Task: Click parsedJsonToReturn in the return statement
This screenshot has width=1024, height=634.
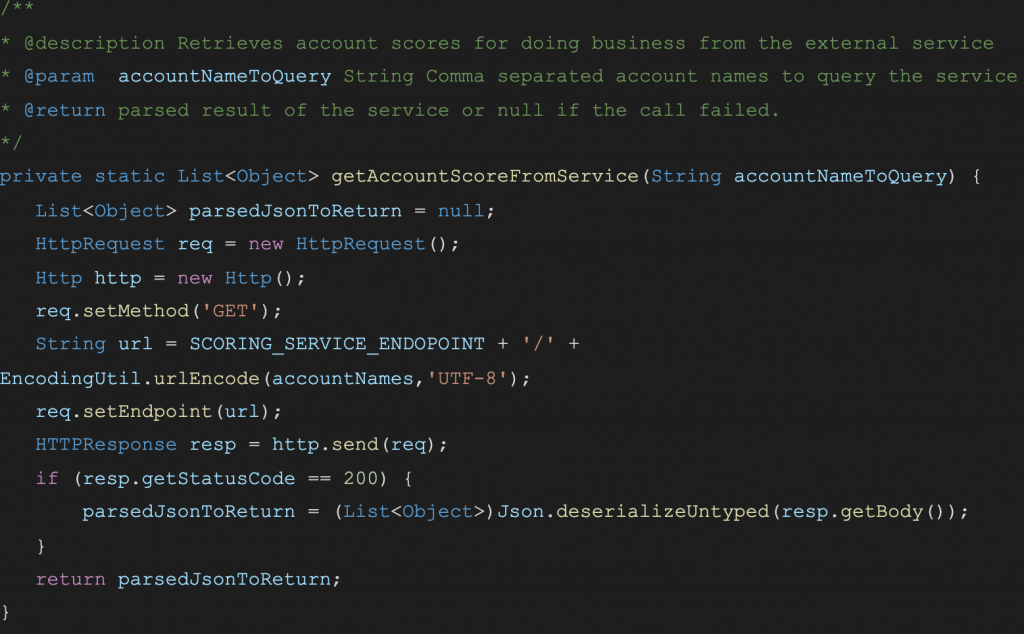Action: (x=224, y=579)
